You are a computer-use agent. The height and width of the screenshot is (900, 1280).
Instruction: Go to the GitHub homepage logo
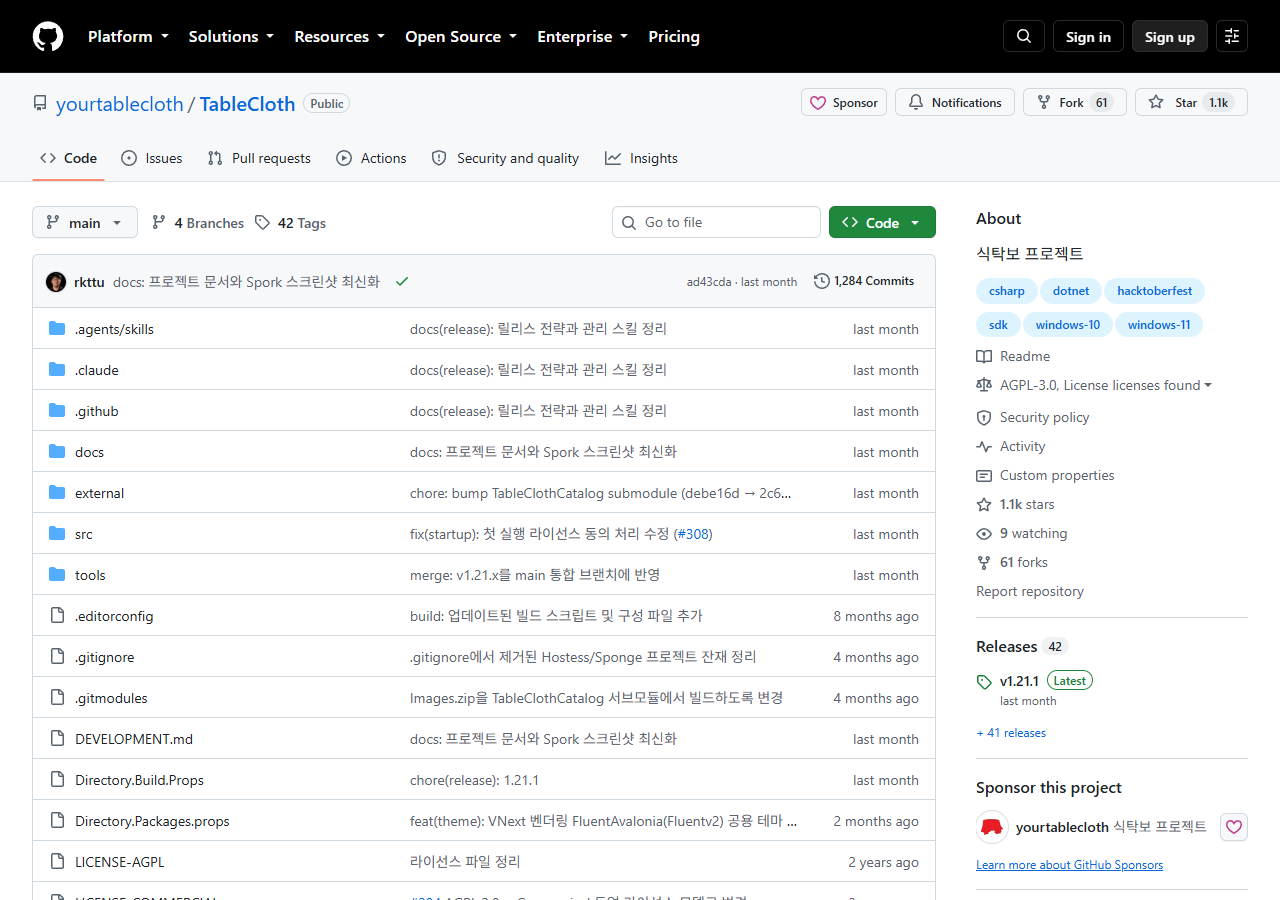(x=48, y=36)
